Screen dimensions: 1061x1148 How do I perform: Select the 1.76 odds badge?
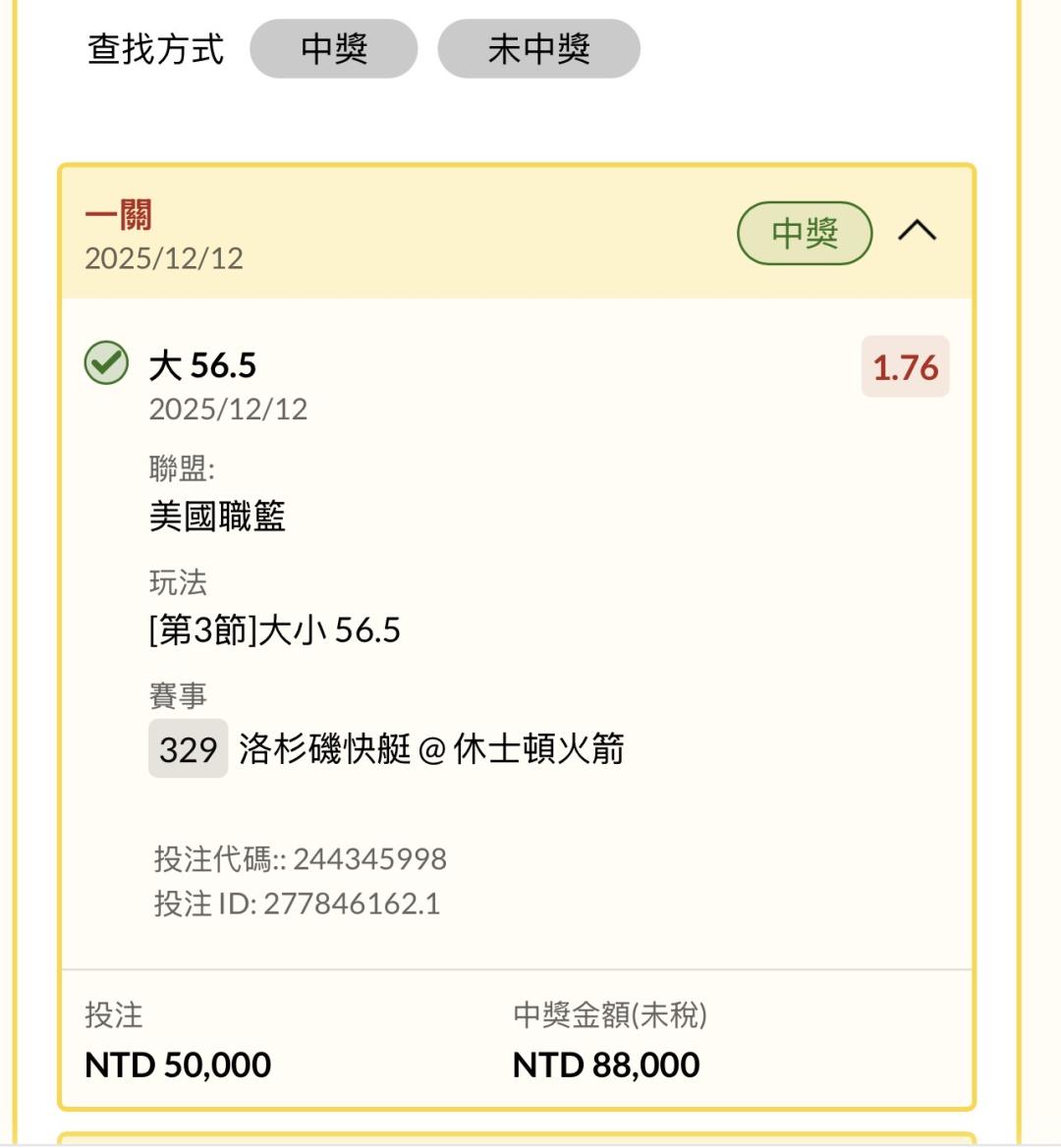point(905,367)
